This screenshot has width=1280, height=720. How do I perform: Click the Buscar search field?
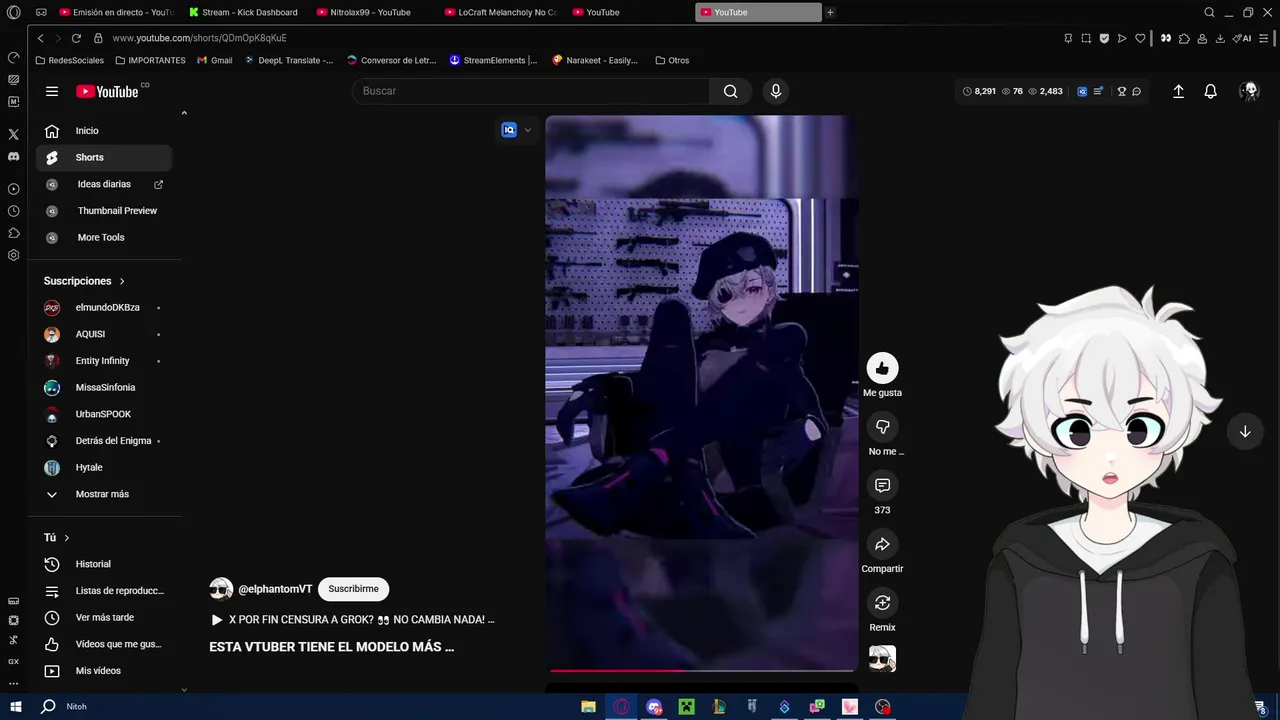530,91
